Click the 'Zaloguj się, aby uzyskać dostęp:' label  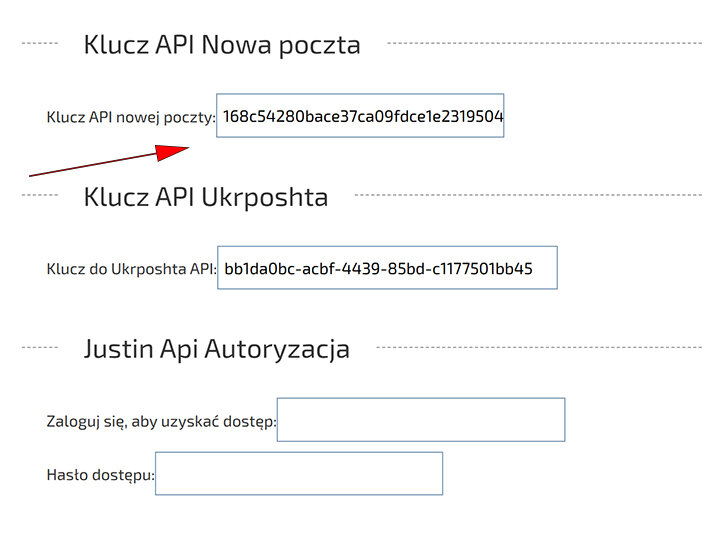pos(161,422)
